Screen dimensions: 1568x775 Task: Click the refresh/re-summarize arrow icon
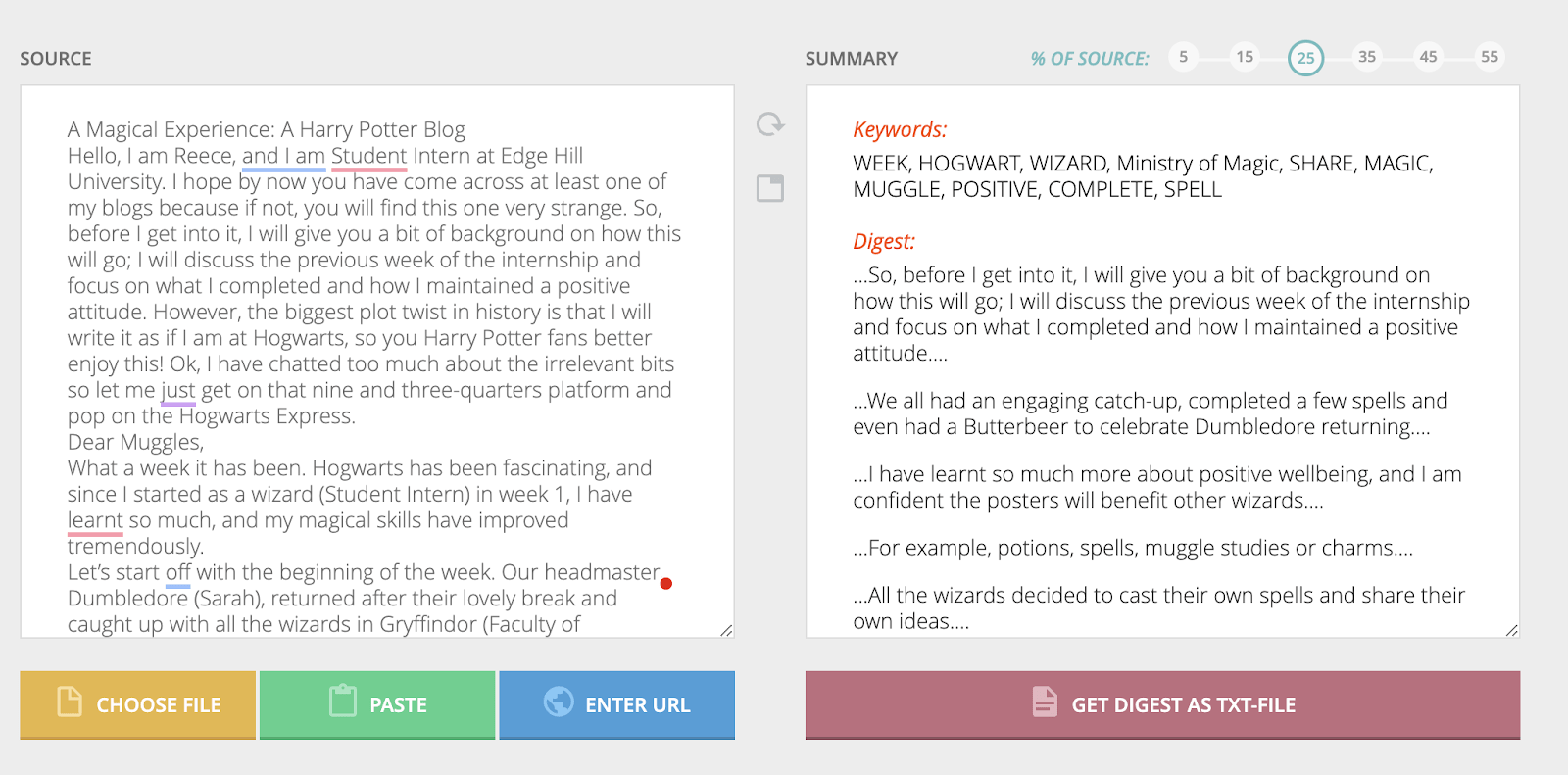point(770,124)
